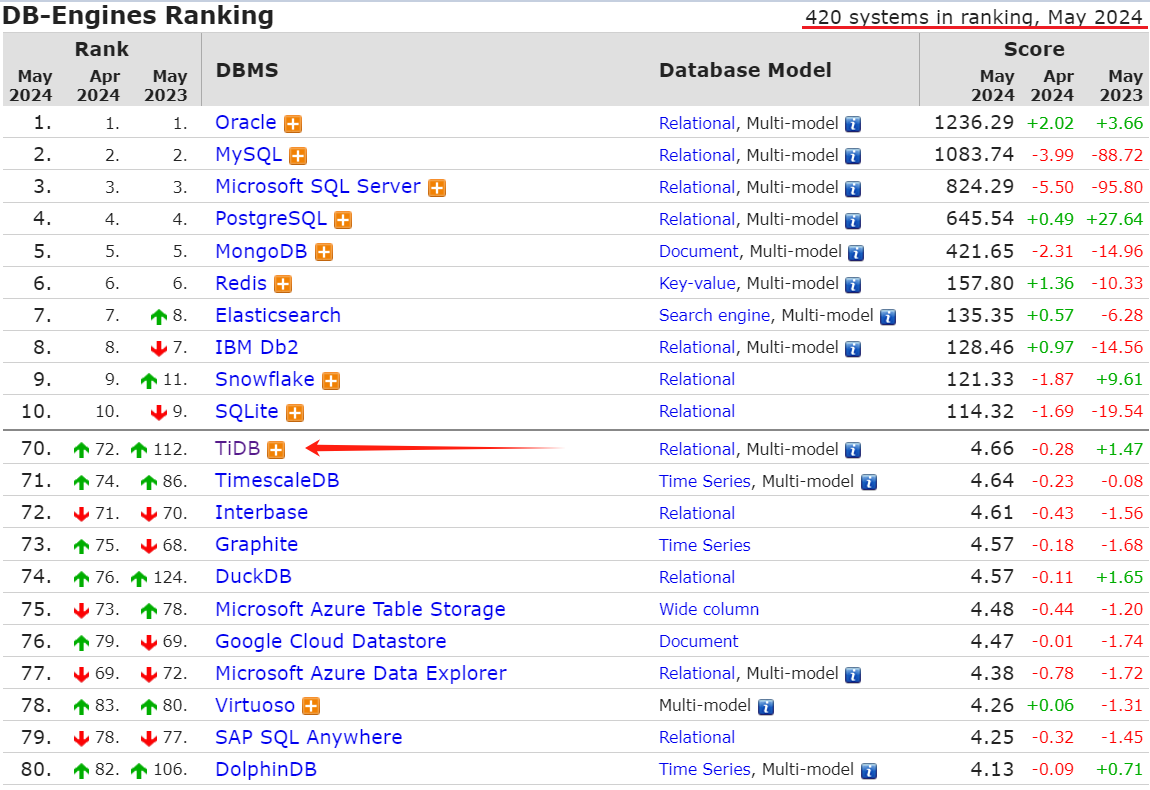Click the Key-value model link in Redis's row
The width and height of the screenshot is (1150, 790).
point(697,284)
